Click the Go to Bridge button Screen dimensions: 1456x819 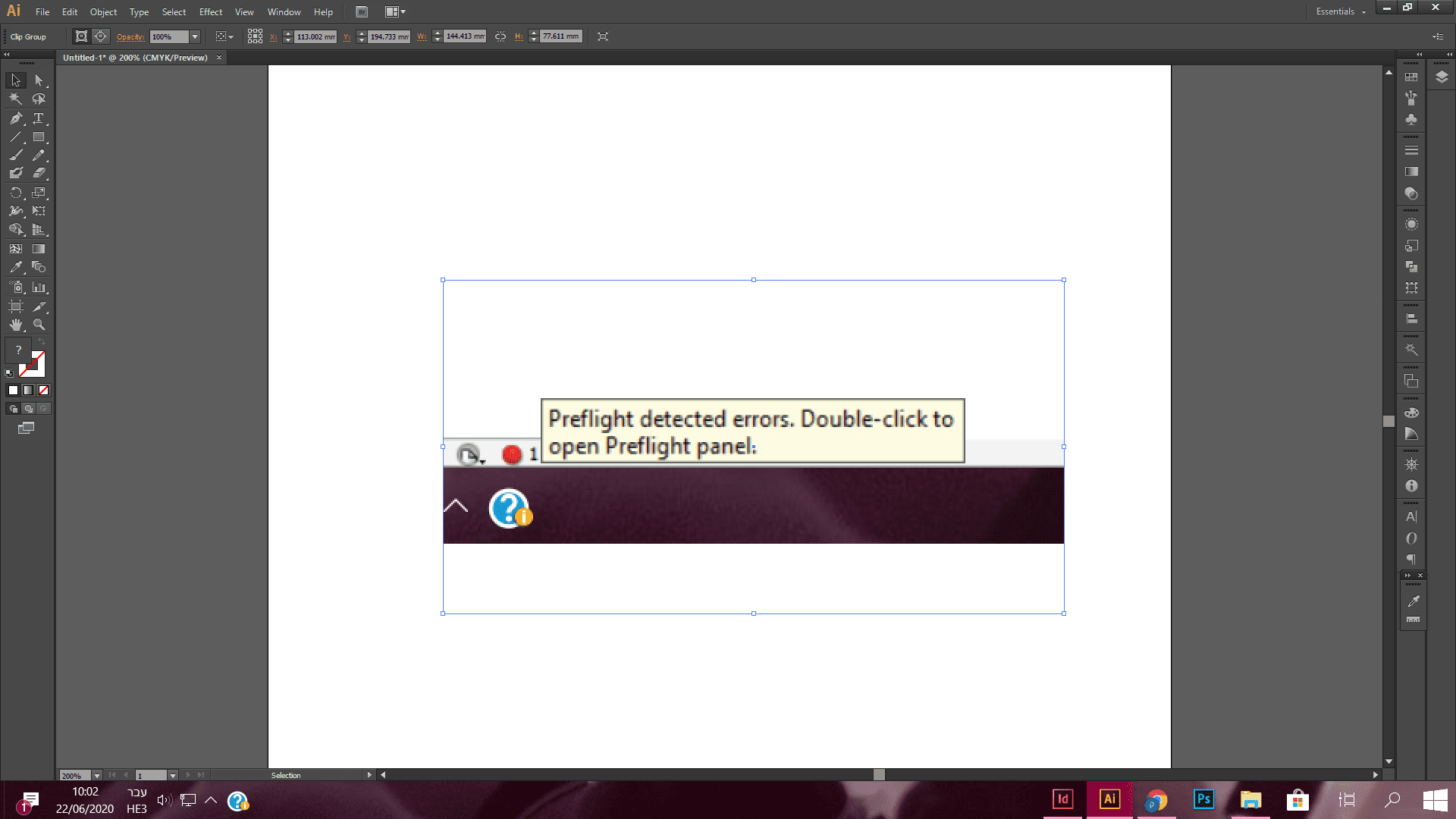pos(362,12)
